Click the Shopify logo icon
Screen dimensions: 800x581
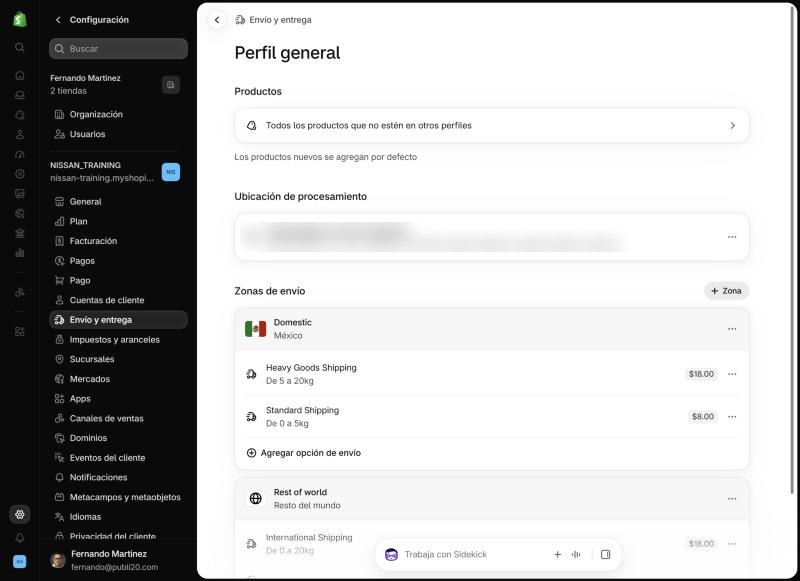click(x=19, y=19)
